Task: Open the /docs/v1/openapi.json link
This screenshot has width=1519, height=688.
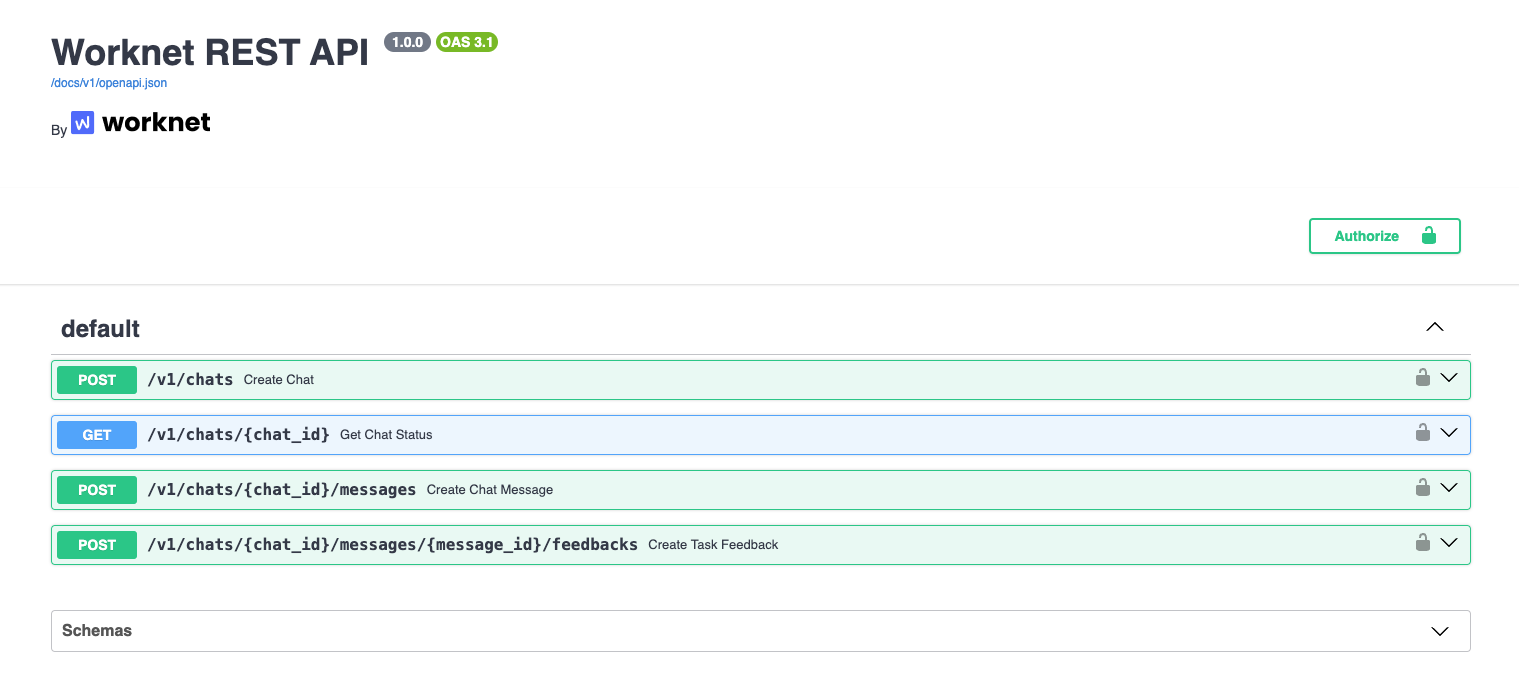Action: 109,83
